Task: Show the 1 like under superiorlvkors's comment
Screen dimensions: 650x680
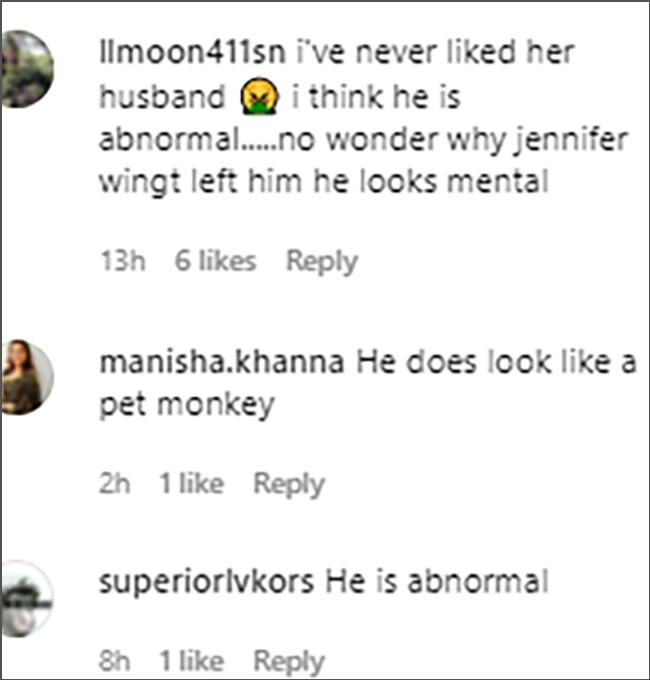Action: pos(190,661)
